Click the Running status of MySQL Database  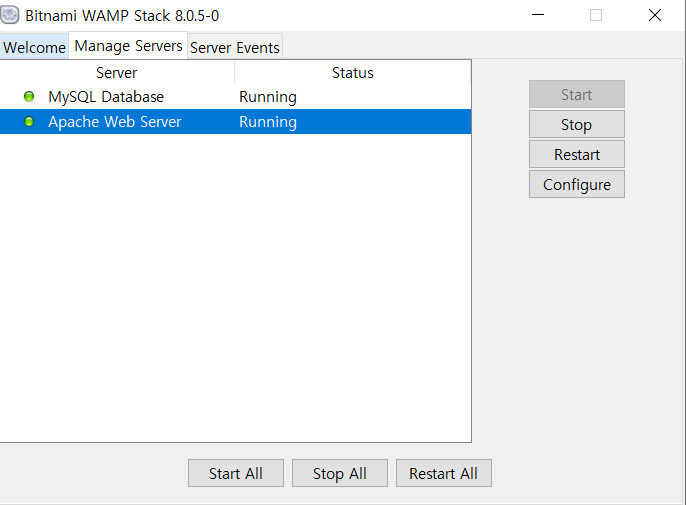tap(268, 97)
